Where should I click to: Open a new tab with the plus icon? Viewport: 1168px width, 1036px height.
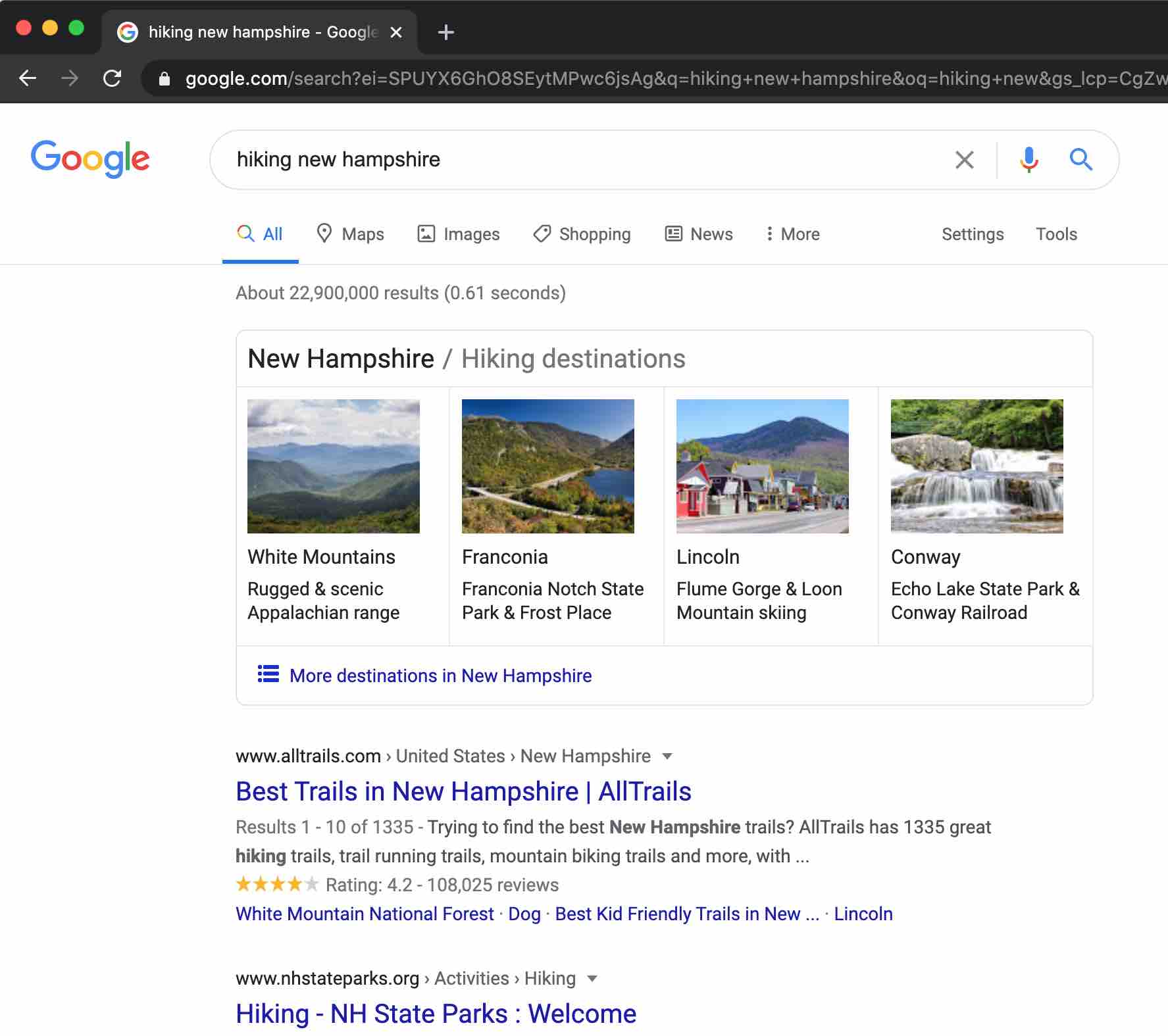445,32
